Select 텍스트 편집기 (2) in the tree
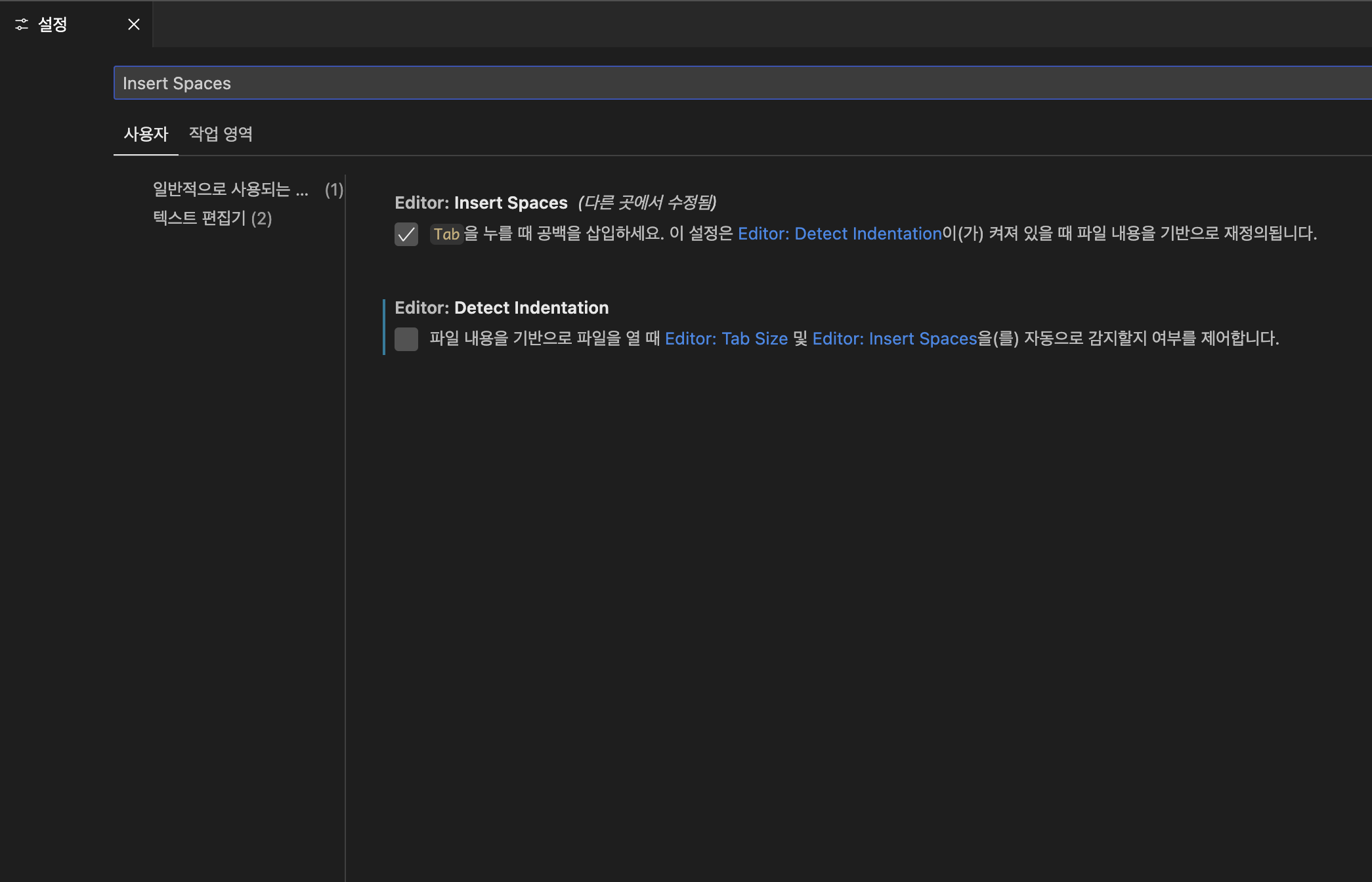The image size is (1372, 882). tap(212, 219)
